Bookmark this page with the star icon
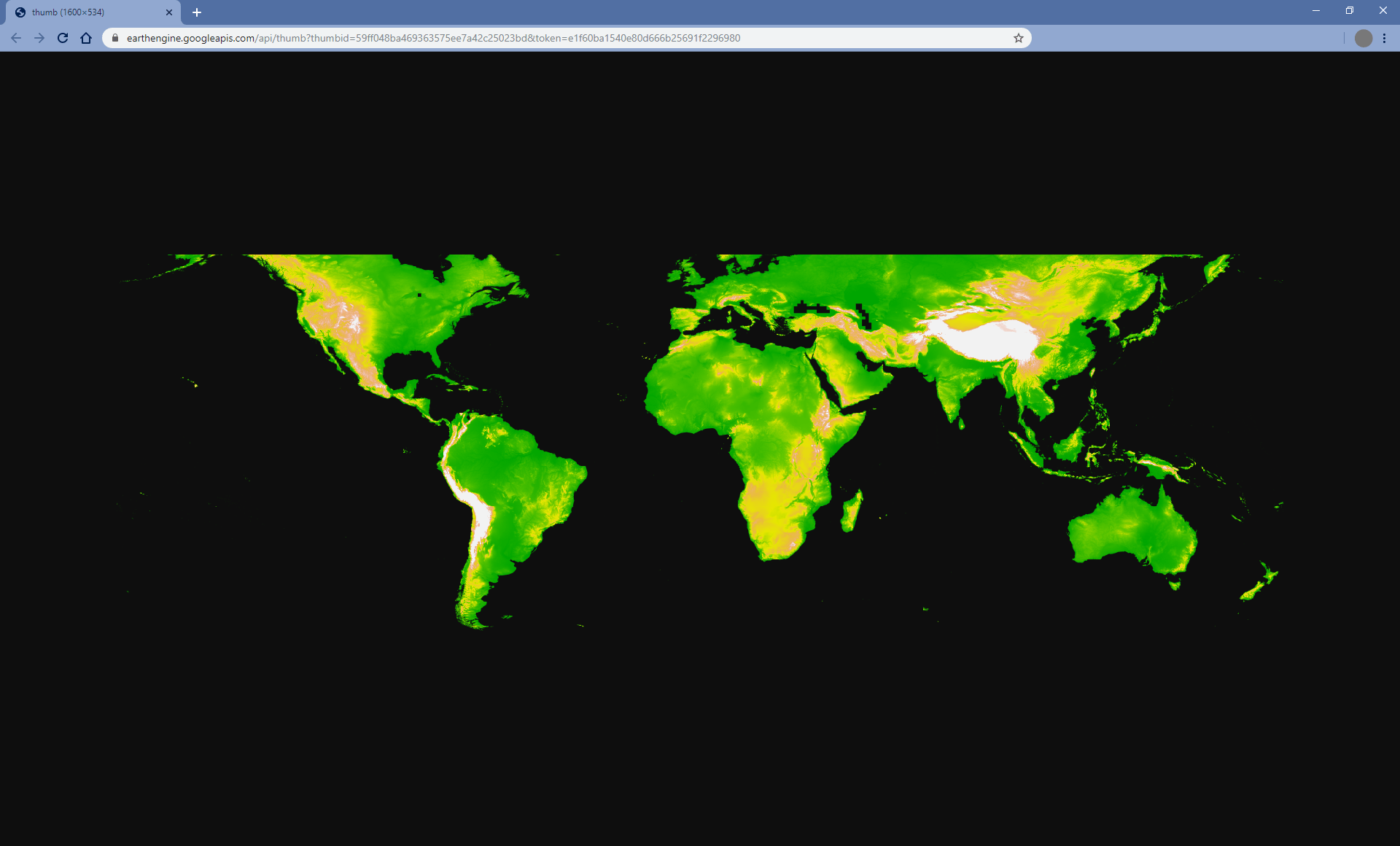Screen dimensions: 1400x846 1018,38
